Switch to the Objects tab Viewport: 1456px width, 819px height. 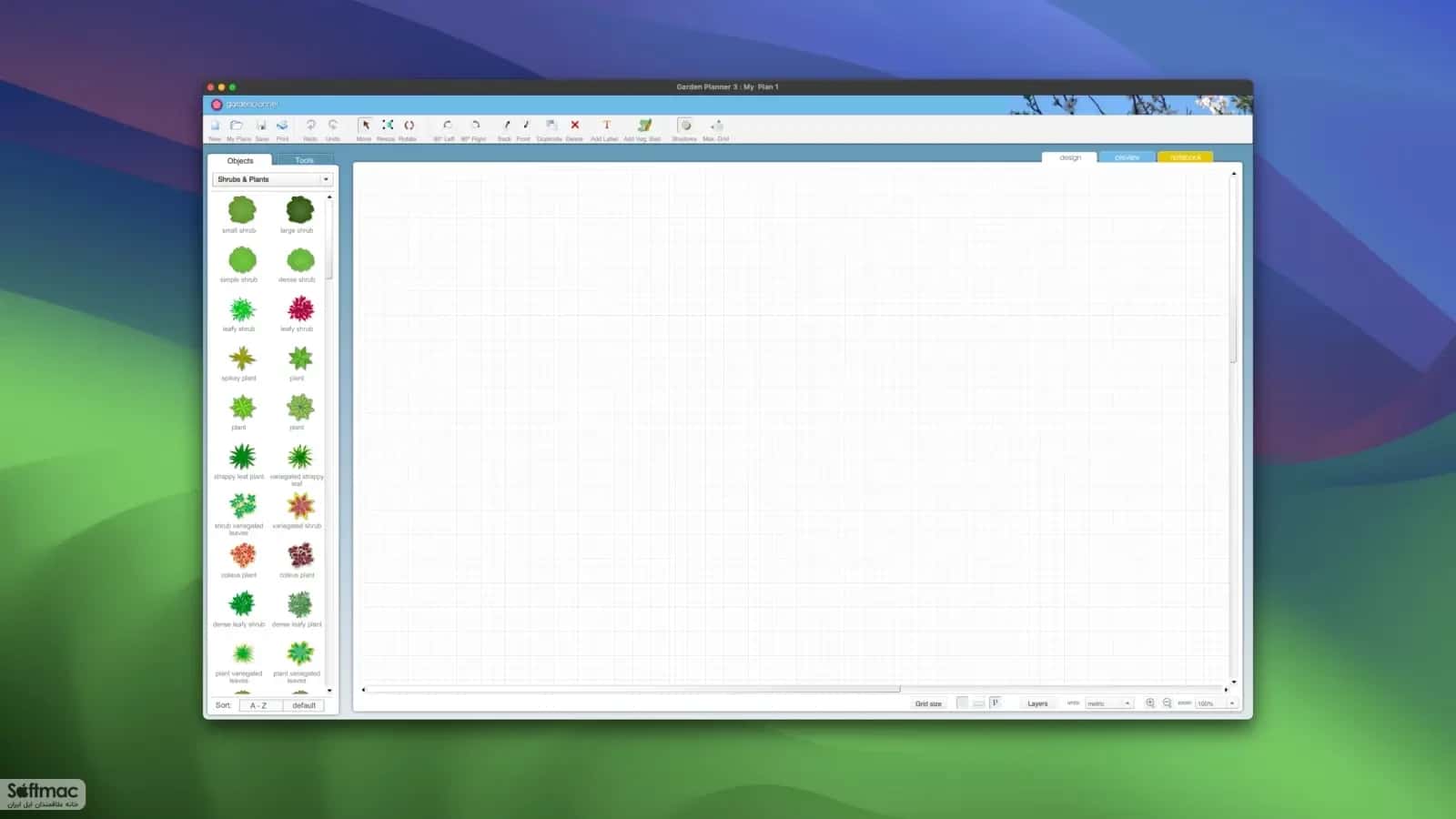240,160
